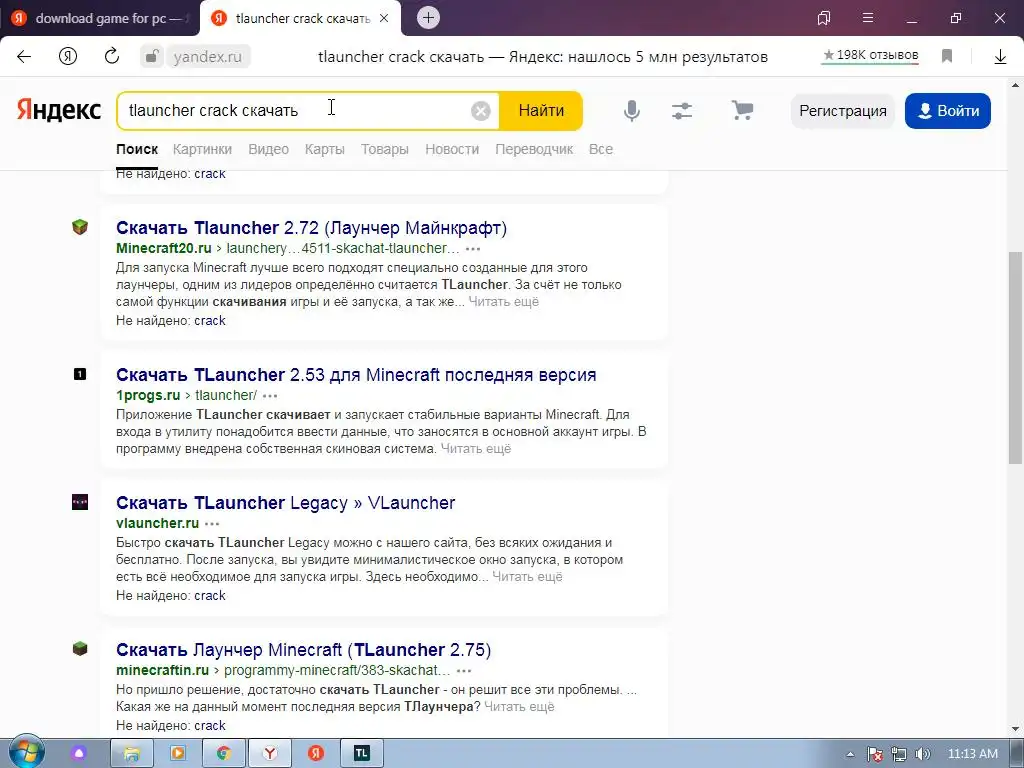Switch to download game for pc tab
The width and height of the screenshot is (1024, 768).
pyautogui.click(x=99, y=18)
